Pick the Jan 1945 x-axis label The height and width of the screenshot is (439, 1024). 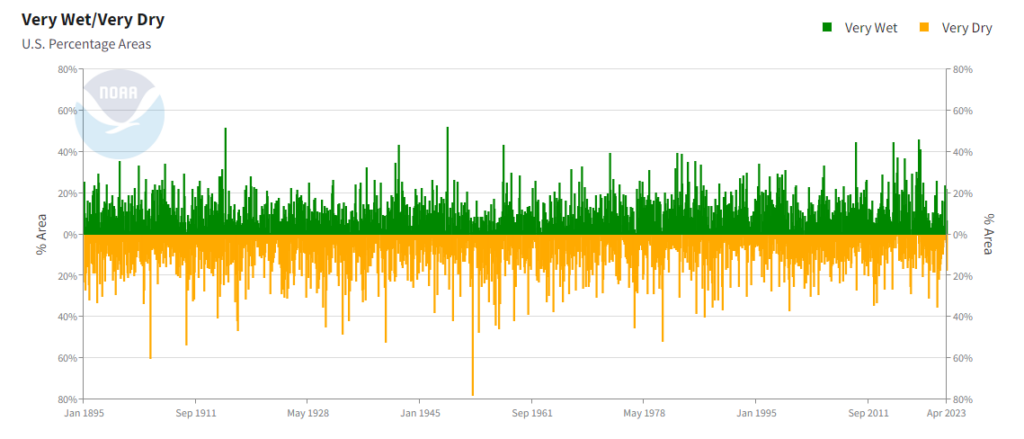[x=421, y=412]
